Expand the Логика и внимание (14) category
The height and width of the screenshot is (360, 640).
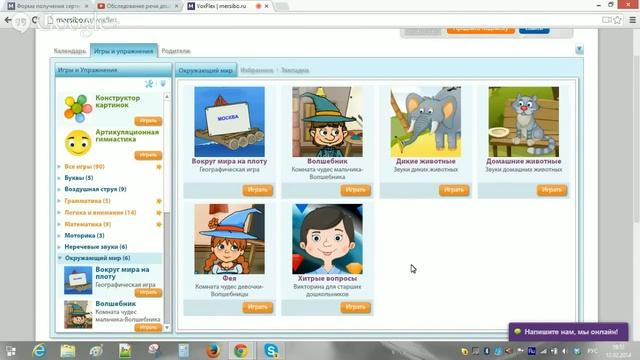pyautogui.click(x=100, y=212)
